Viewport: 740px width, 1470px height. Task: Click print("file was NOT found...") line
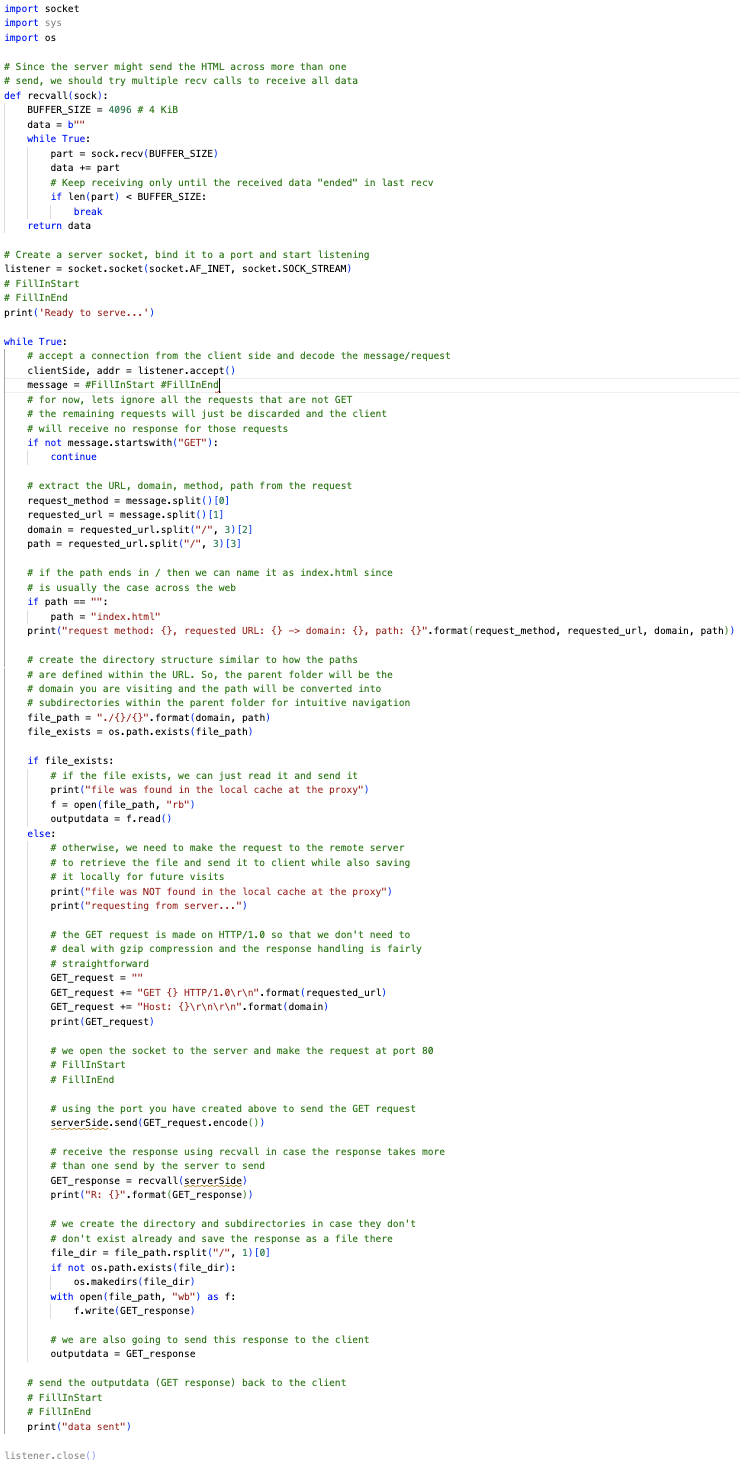221,891
